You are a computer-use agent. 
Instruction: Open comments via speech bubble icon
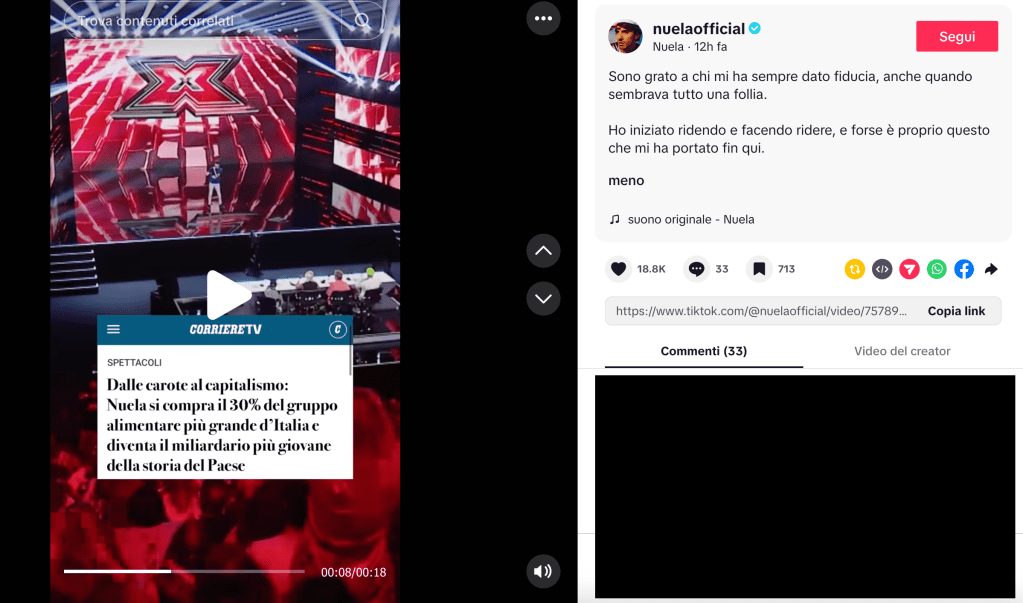(x=696, y=269)
